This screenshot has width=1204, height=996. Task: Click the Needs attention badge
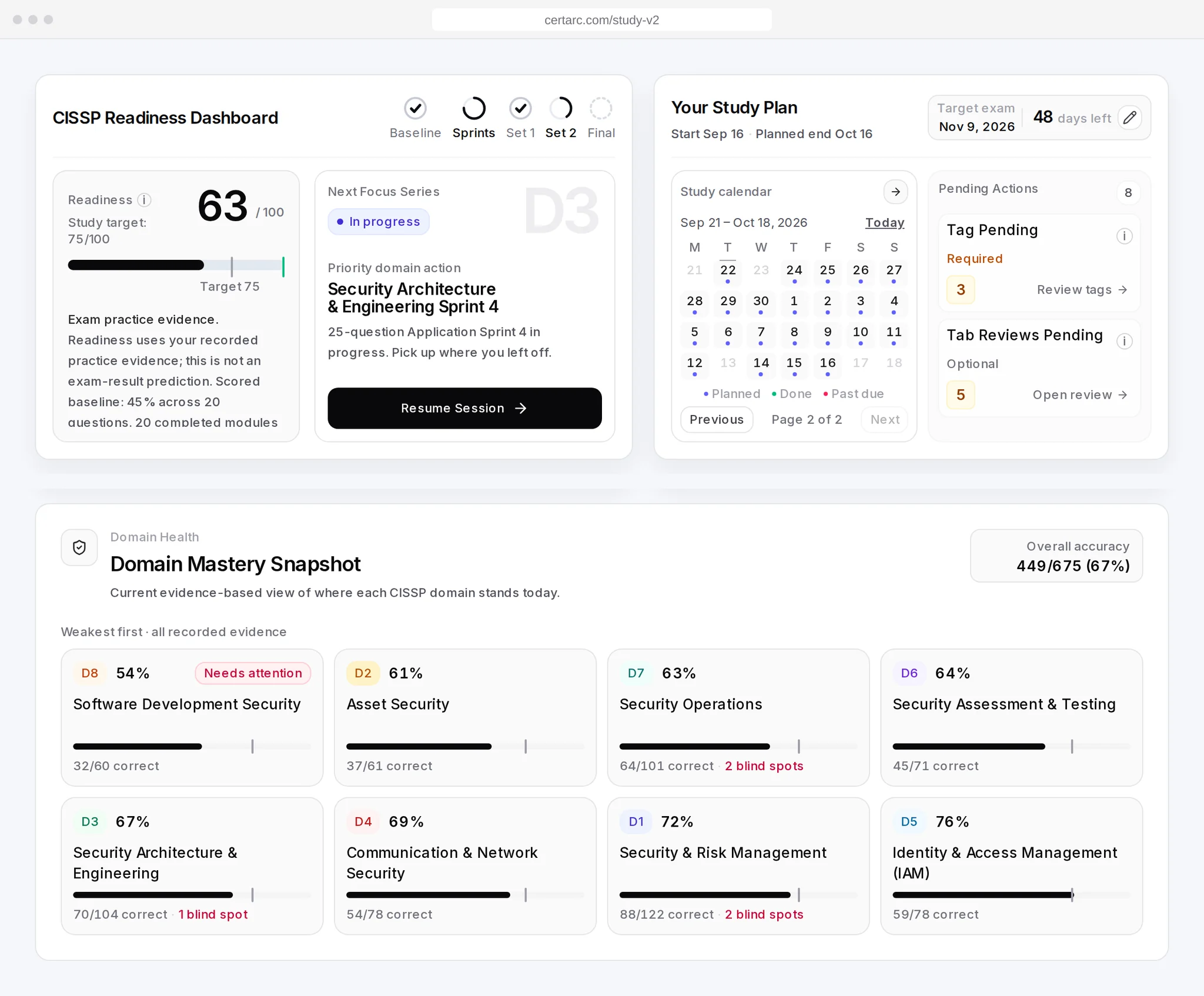253,673
